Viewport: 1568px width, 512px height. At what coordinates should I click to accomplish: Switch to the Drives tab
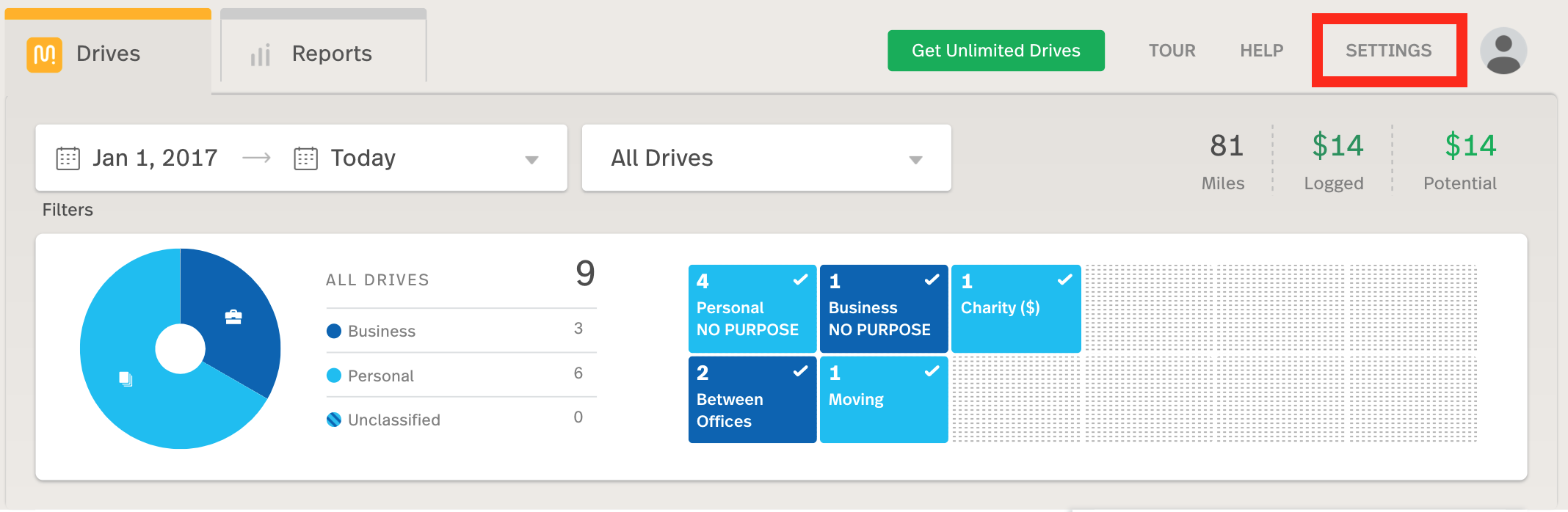click(109, 53)
